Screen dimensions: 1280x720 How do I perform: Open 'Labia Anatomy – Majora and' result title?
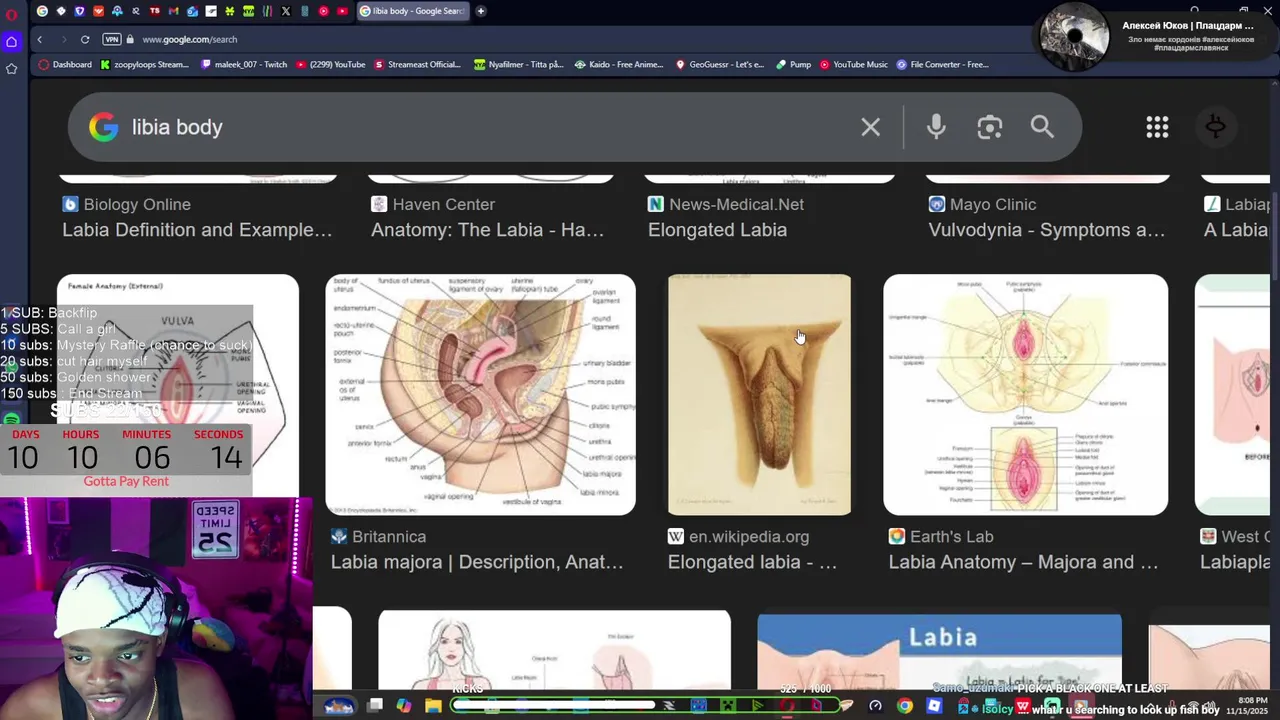[x=1023, y=562]
